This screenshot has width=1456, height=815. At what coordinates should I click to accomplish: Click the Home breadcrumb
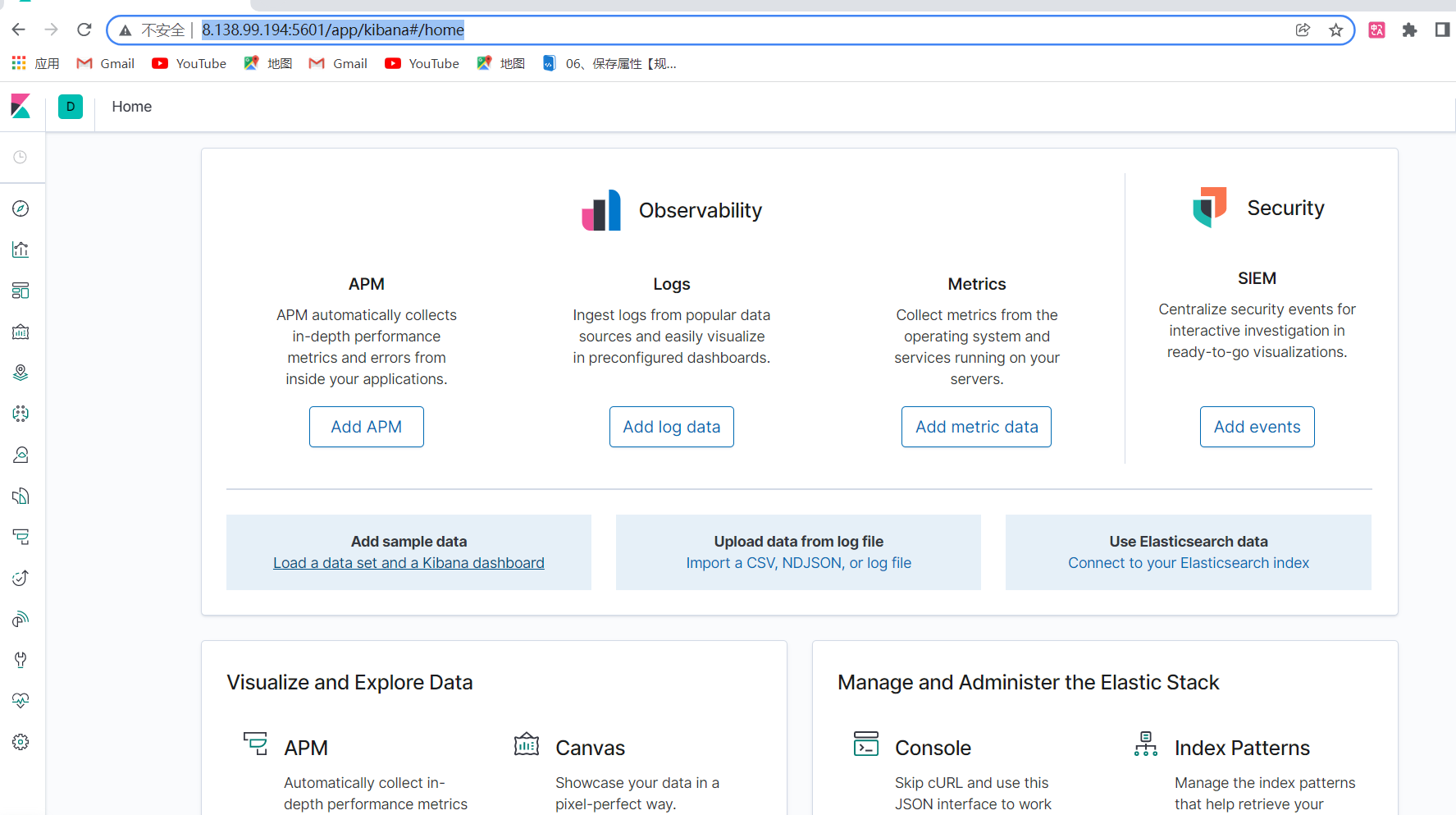132,107
